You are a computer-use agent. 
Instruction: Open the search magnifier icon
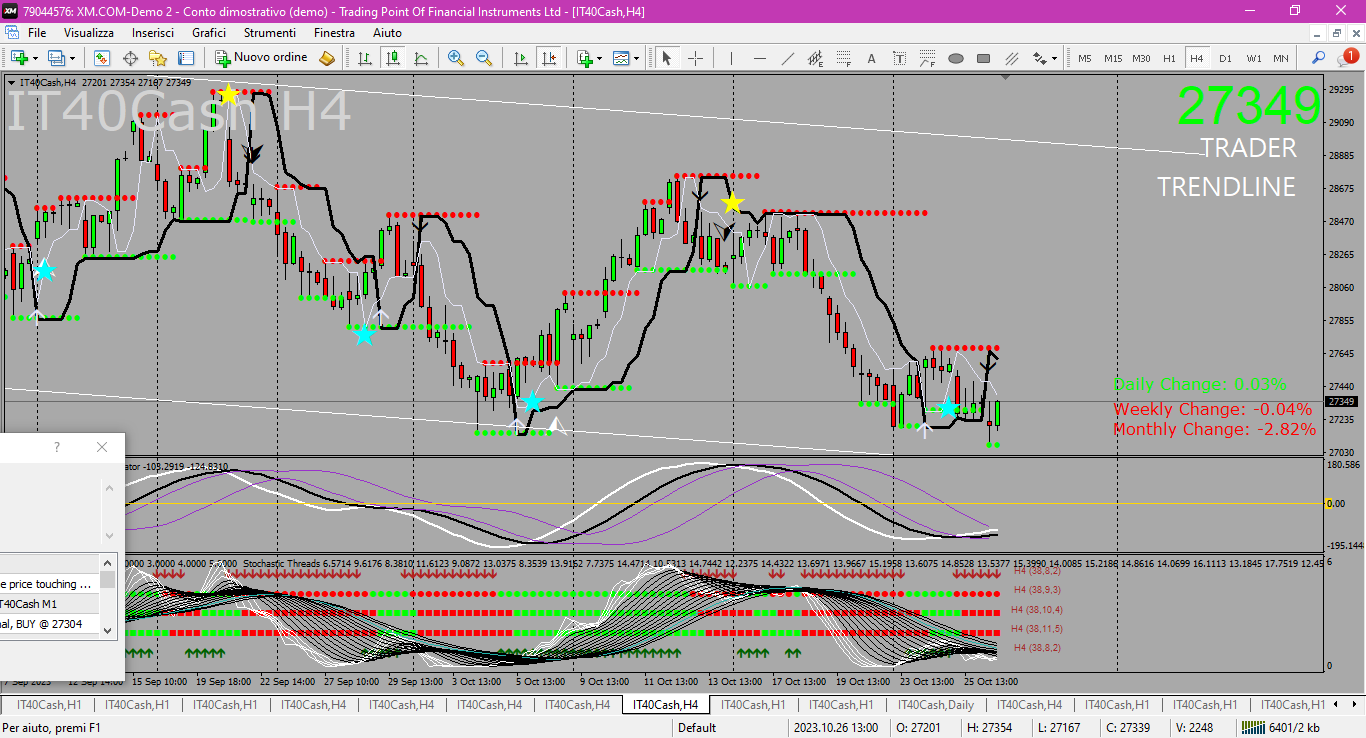point(1319,58)
